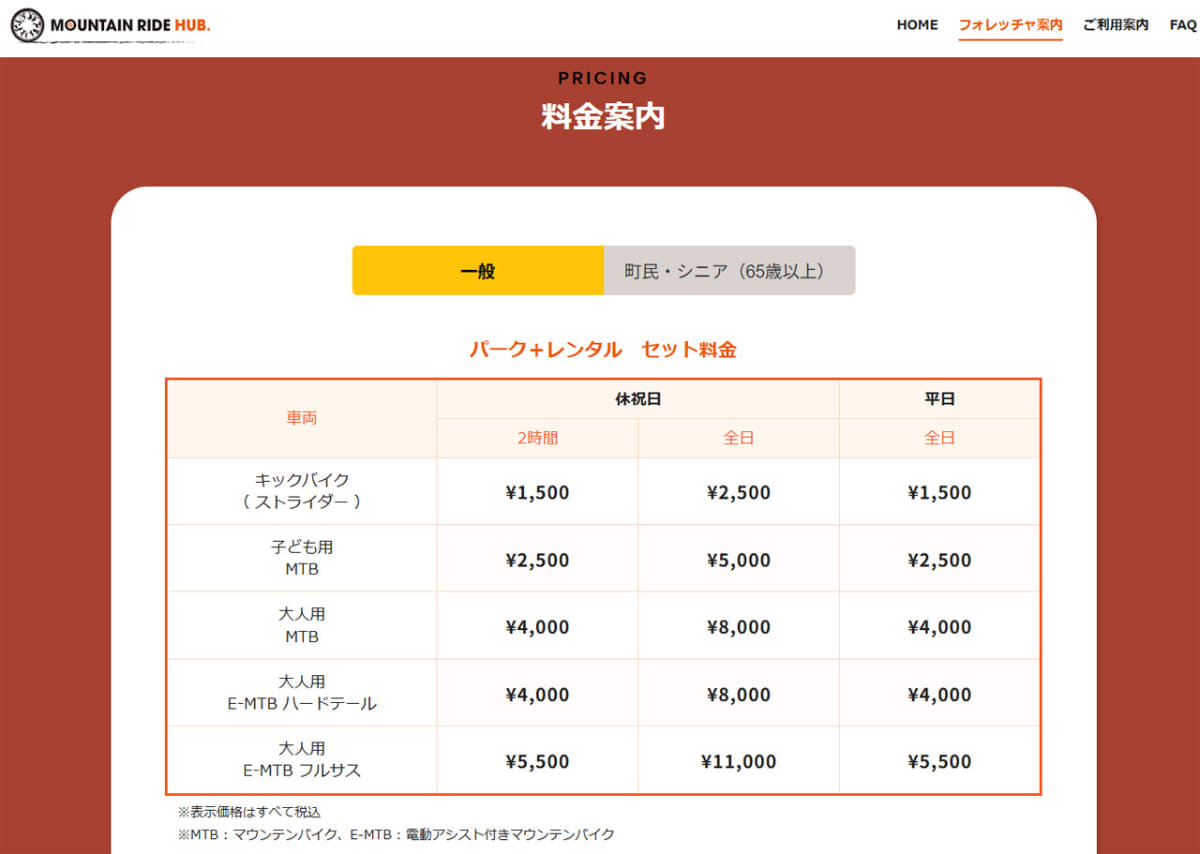Click the 大人用 MTB row label
Image resolution: width=1200 pixels, height=854 pixels.
tap(302, 625)
